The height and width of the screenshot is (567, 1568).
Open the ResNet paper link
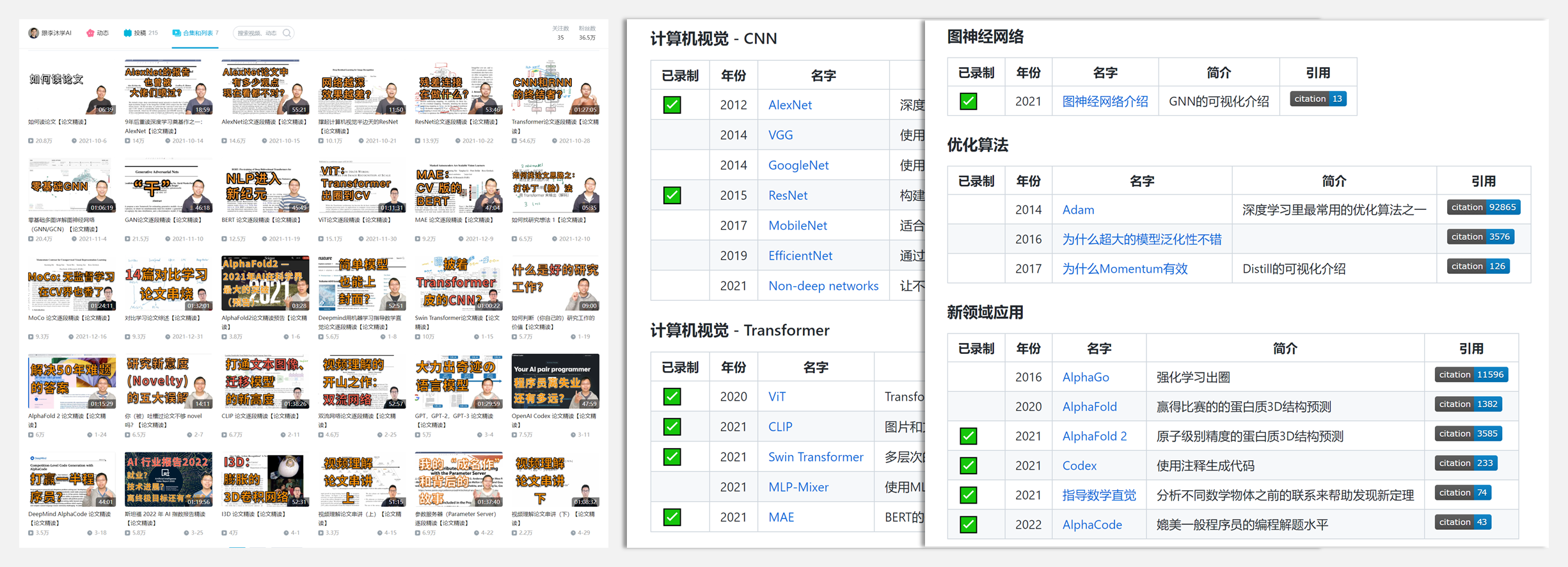(788, 195)
